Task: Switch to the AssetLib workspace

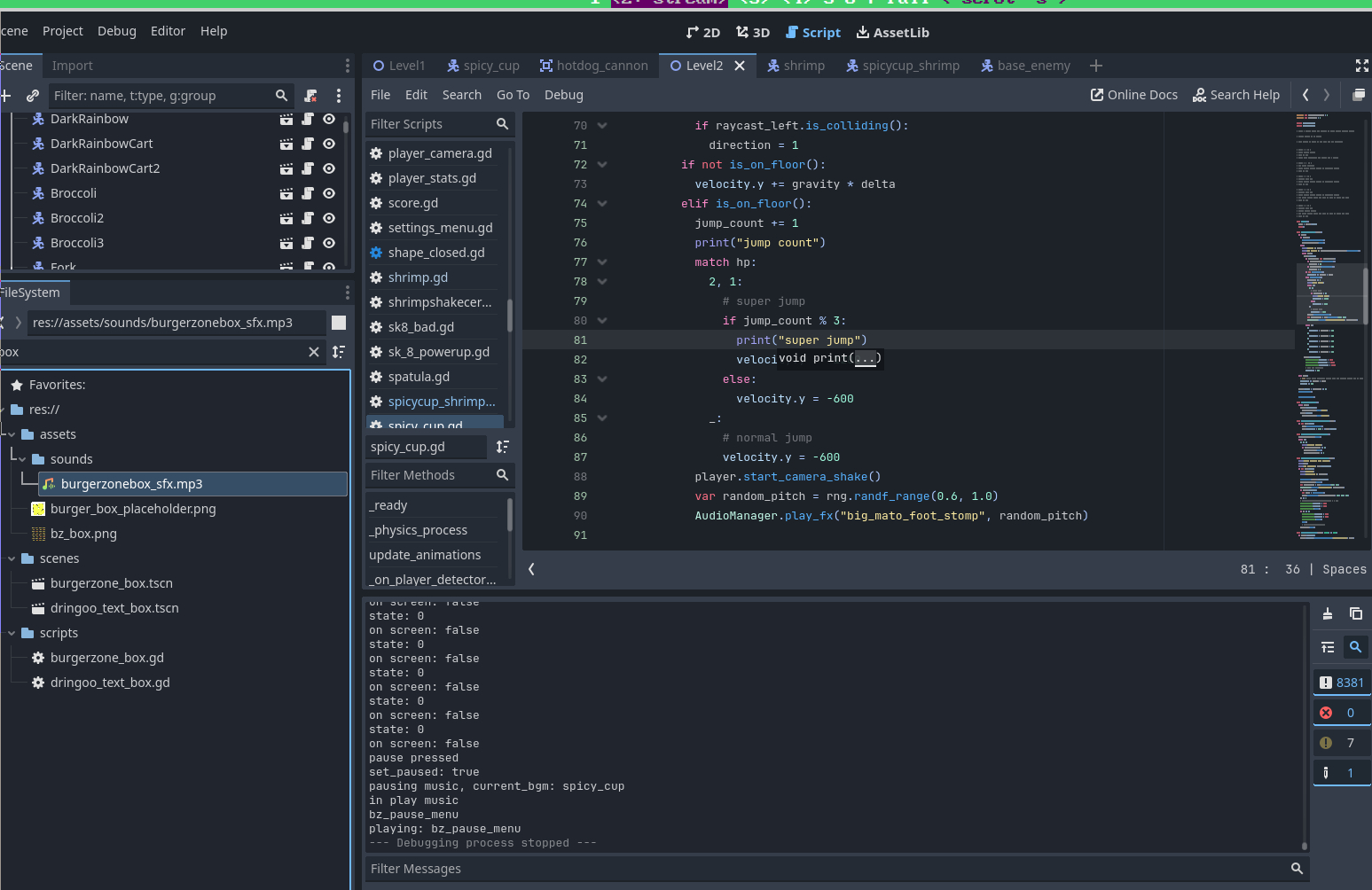Action: 892,33
